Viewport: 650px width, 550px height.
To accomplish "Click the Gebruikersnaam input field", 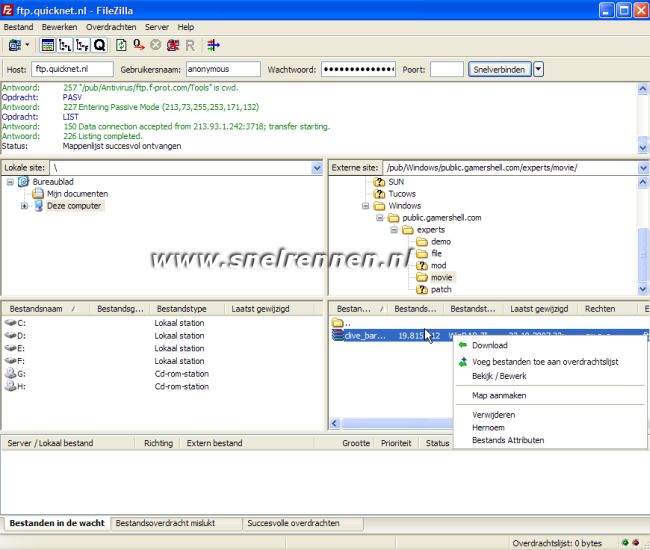I will click(x=223, y=69).
